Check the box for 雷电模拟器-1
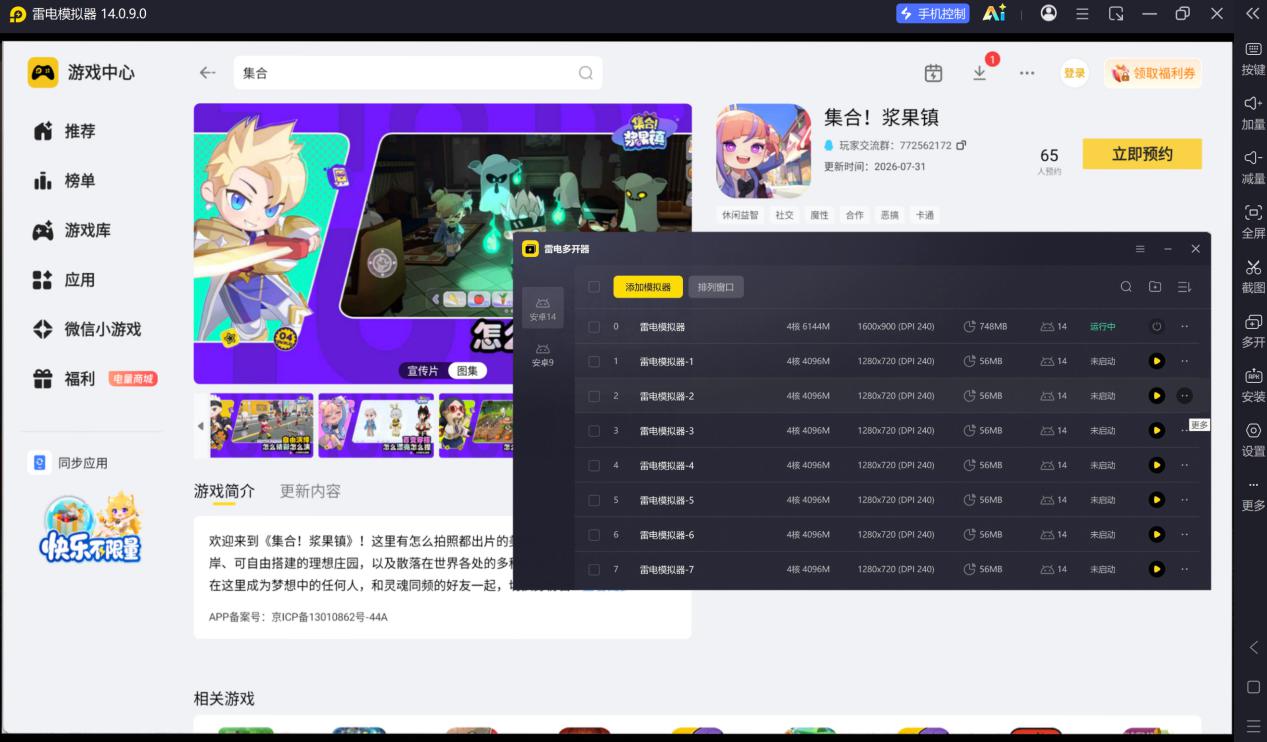Viewport: 1267px width, 742px height. click(x=594, y=361)
